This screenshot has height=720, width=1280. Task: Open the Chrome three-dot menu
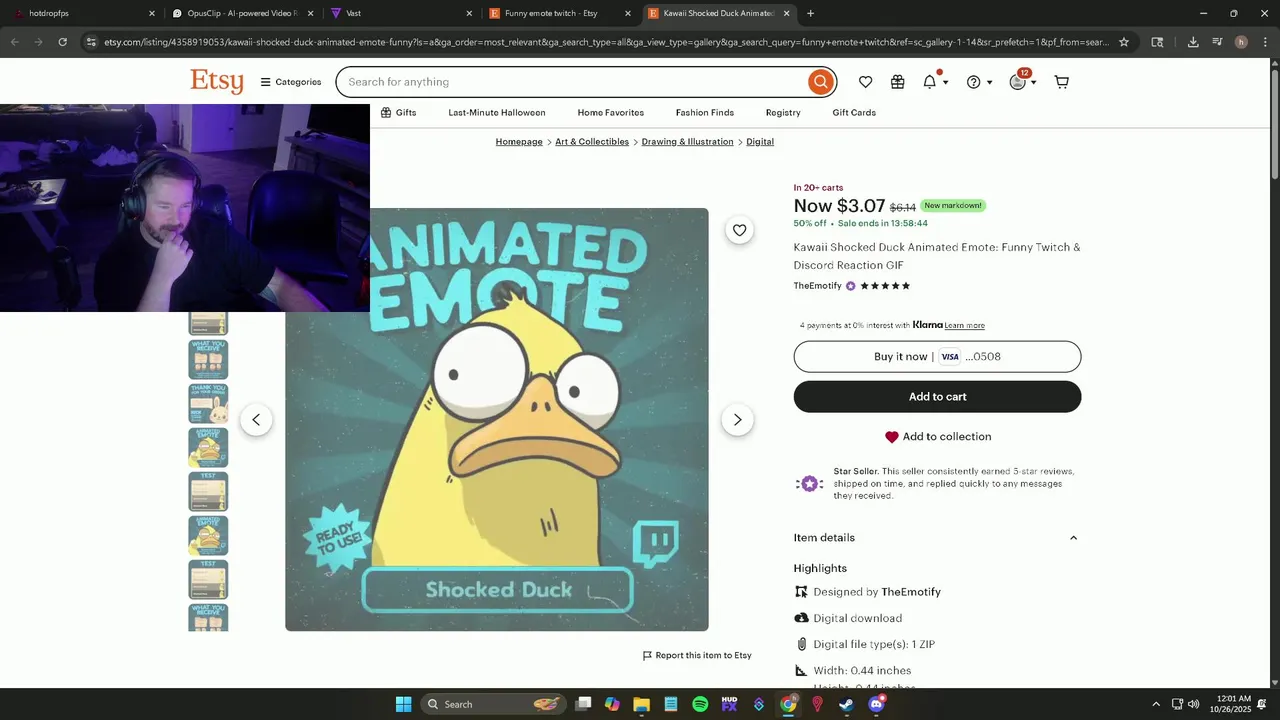[1264, 42]
